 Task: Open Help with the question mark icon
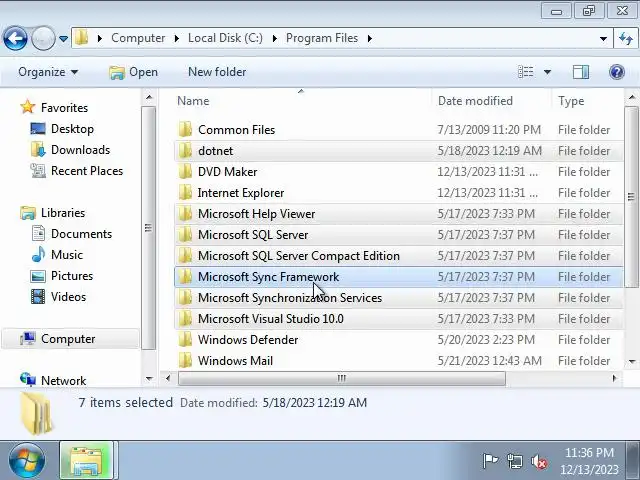617,72
